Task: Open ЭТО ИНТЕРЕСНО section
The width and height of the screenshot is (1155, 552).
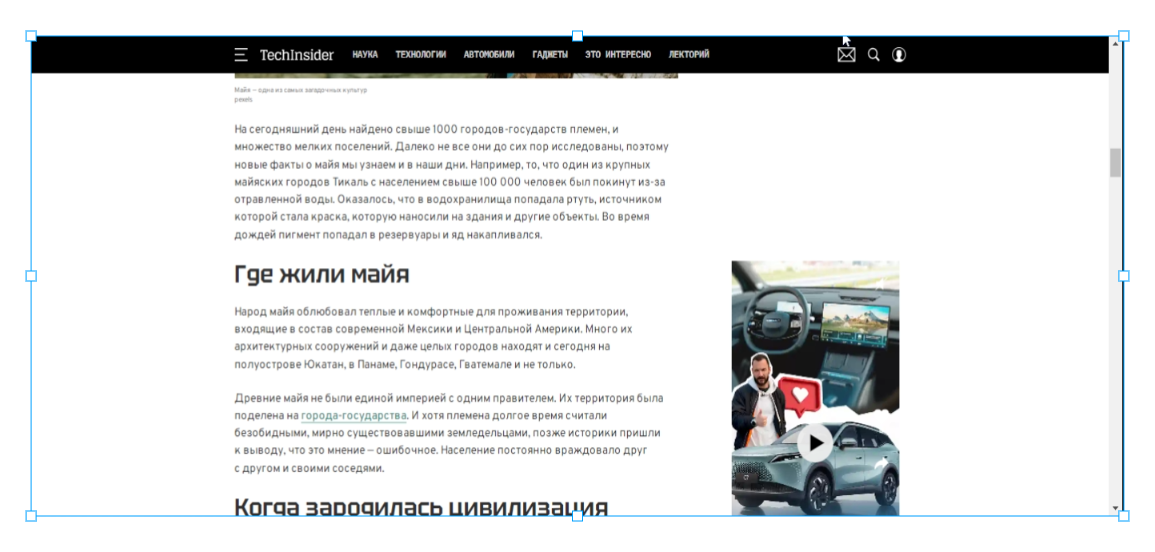Action: coord(618,55)
